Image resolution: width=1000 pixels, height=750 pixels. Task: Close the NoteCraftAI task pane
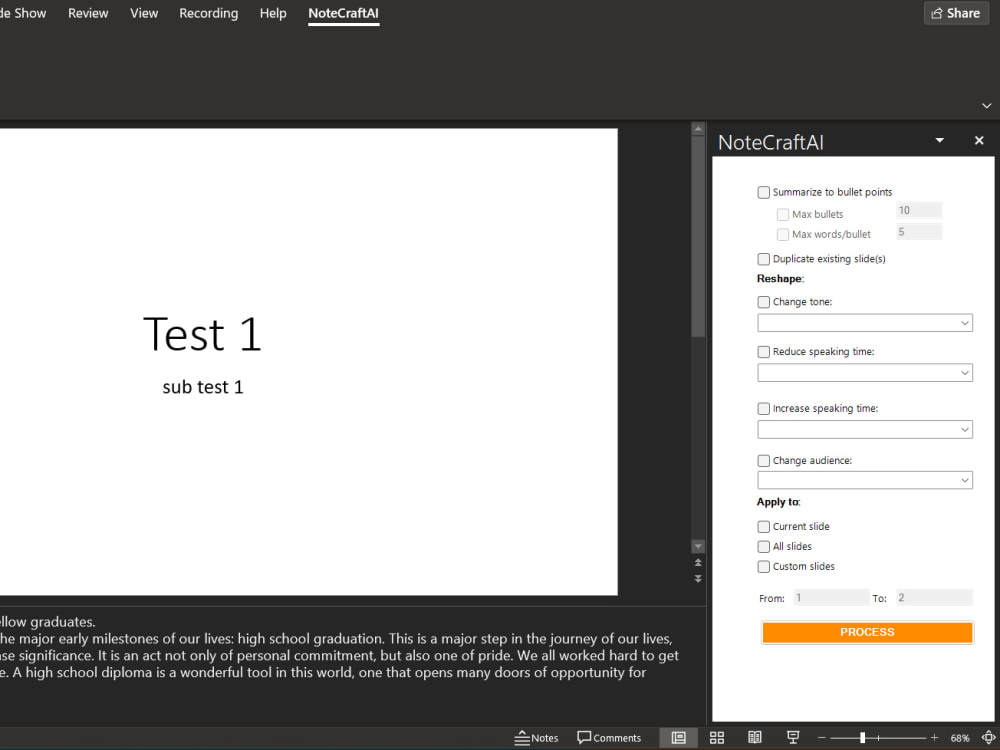click(979, 140)
